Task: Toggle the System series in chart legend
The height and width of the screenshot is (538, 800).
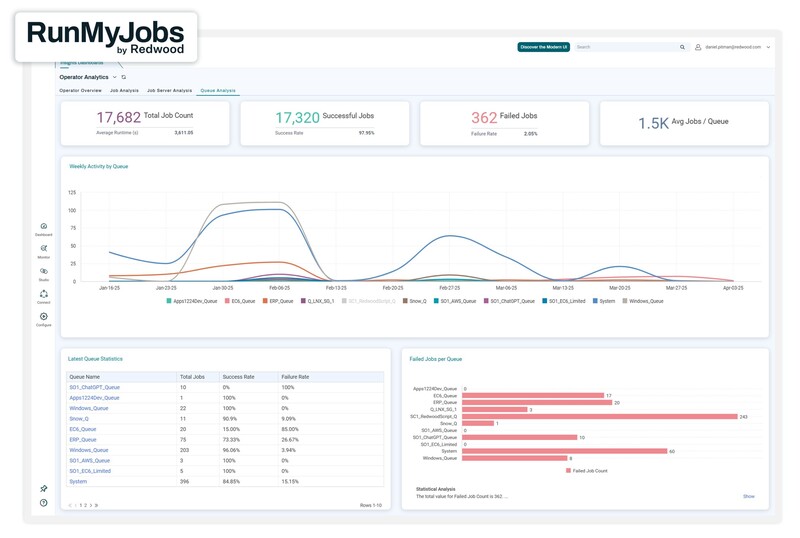Action: pos(606,301)
